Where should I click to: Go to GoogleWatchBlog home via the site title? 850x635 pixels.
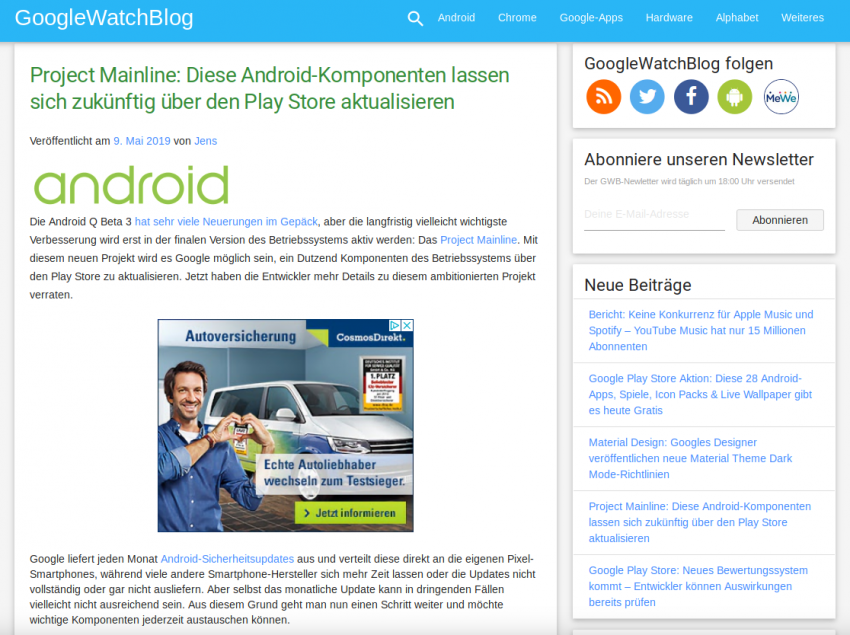tap(104, 17)
